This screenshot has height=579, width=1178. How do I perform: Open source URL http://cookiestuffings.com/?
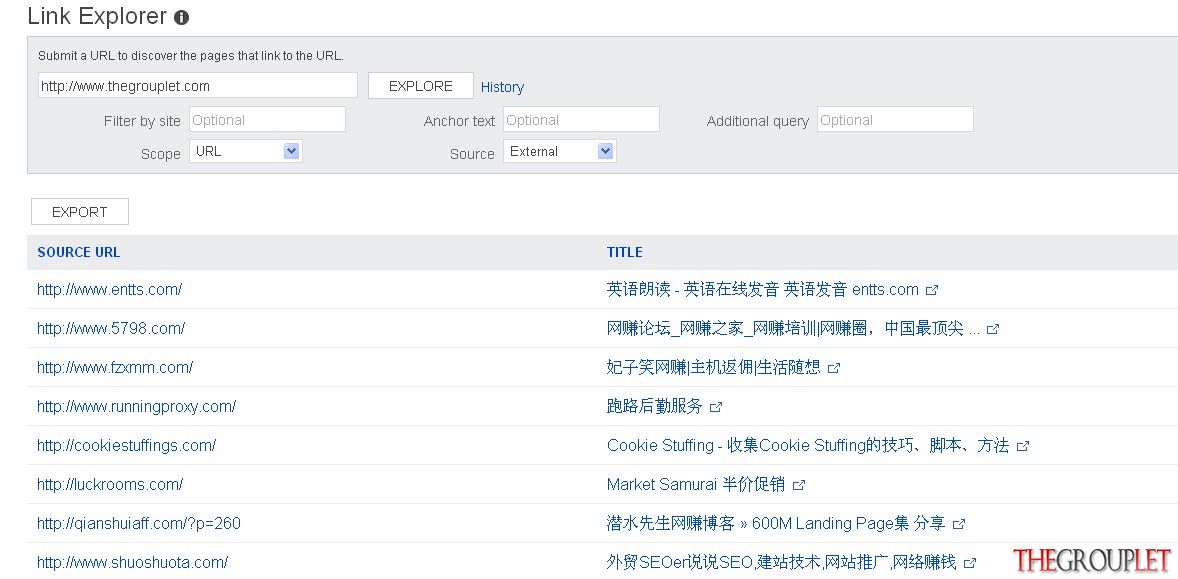coord(126,445)
